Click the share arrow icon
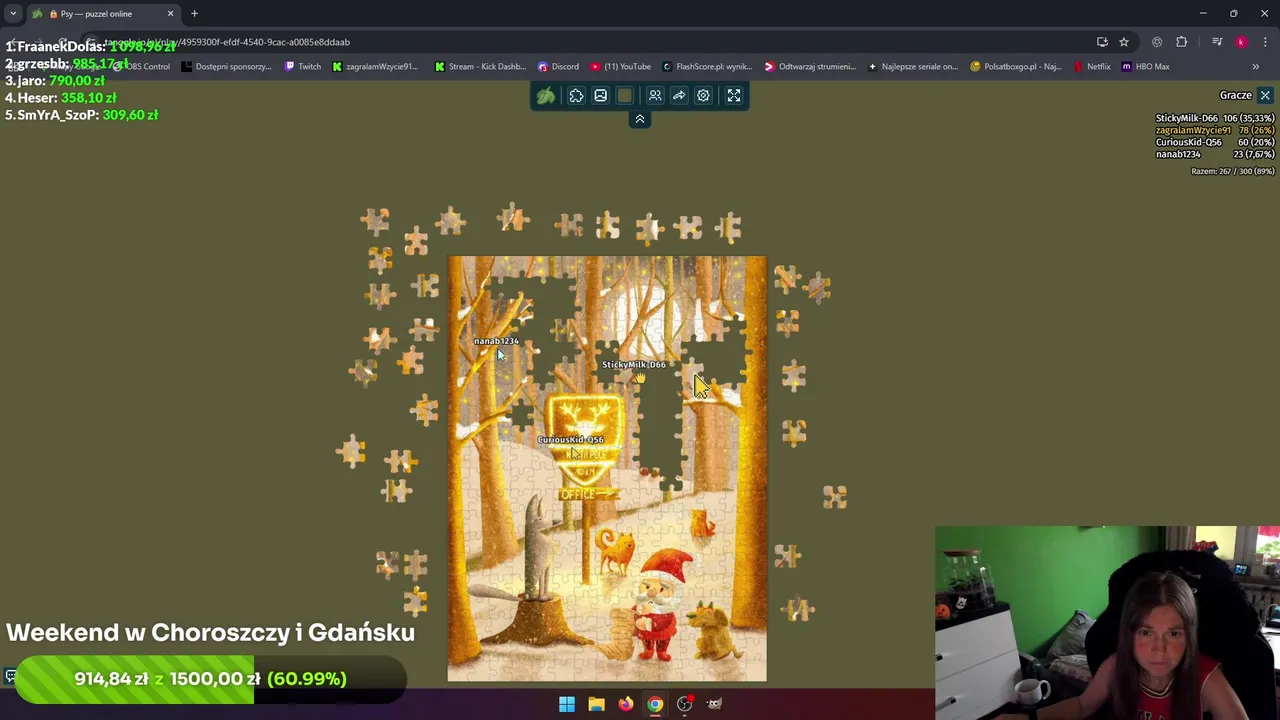Image resolution: width=1280 pixels, height=720 pixels. (x=679, y=96)
